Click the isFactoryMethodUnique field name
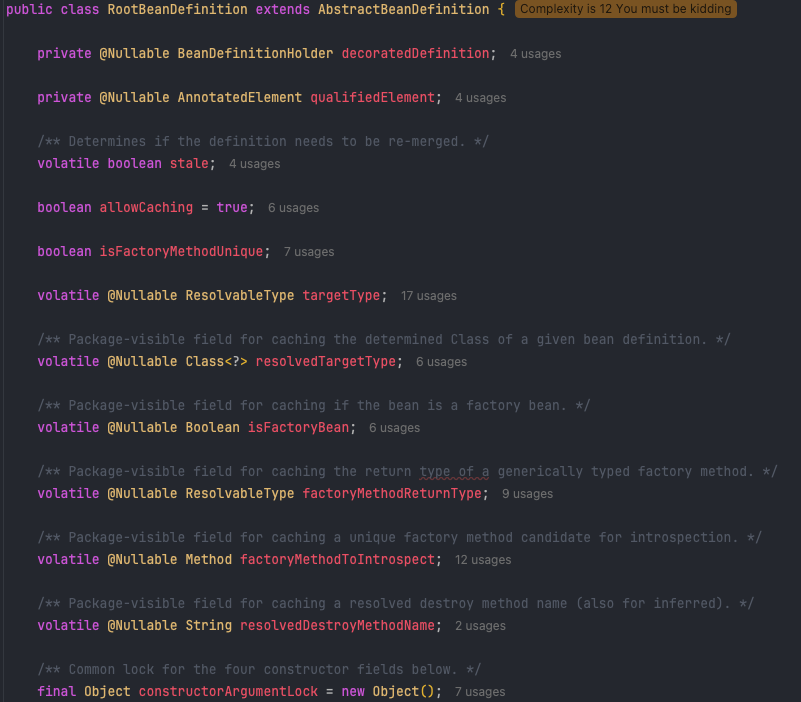Viewport: 801px width, 702px height. [181, 251]
